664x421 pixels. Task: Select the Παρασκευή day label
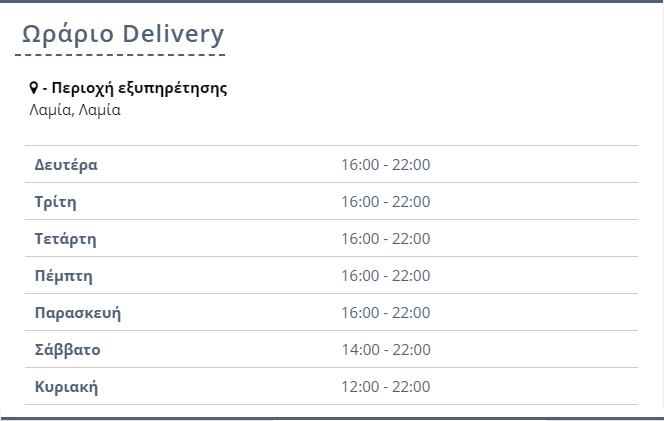(78, 313)
